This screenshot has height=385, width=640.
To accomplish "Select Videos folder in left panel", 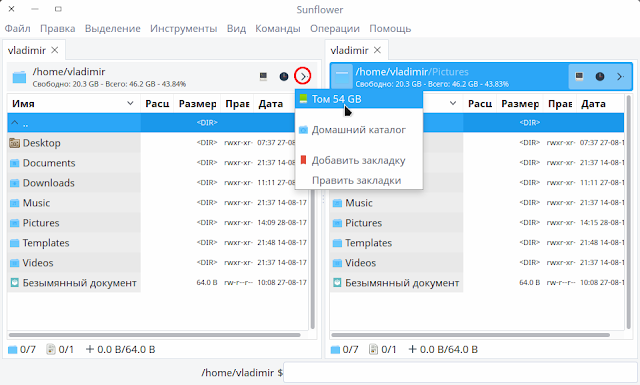I will 157,263.
